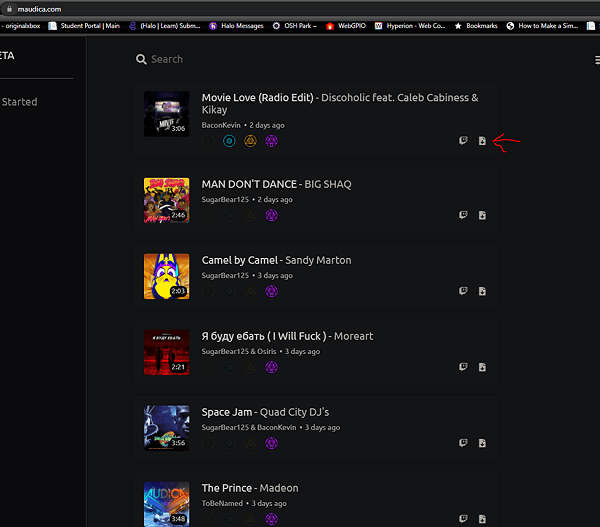600x527 pixels.
Task: Open the WebGPIO bookmark
Action: [346, 26]
